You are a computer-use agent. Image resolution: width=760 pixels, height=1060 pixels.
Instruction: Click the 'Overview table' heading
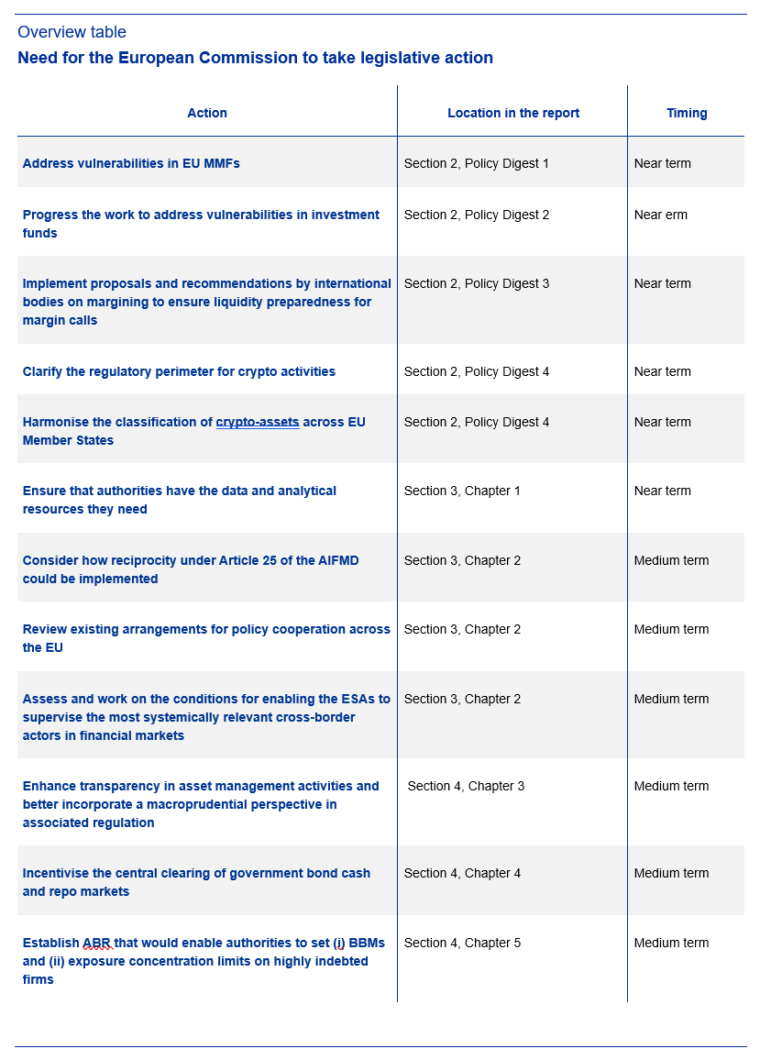coord(72,32)
